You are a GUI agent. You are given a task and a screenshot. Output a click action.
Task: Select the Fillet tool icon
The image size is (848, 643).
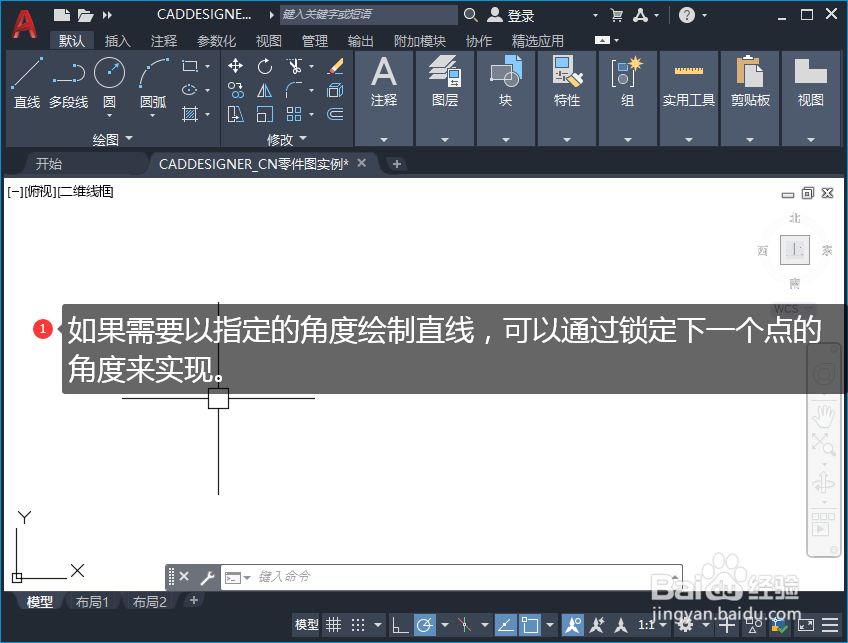pos(294,90)
